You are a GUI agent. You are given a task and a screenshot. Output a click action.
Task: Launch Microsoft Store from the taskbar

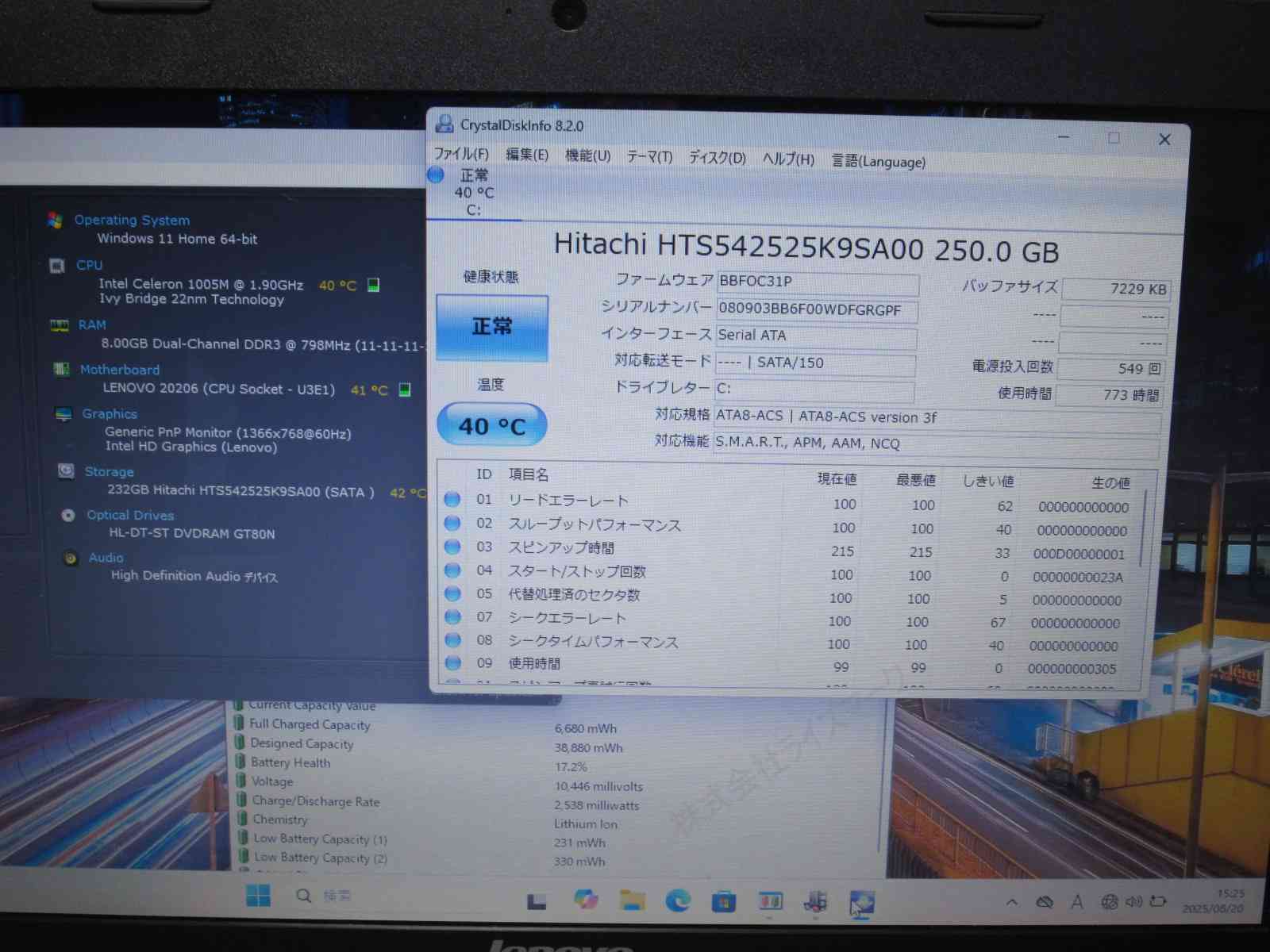(x=723, y=901)
